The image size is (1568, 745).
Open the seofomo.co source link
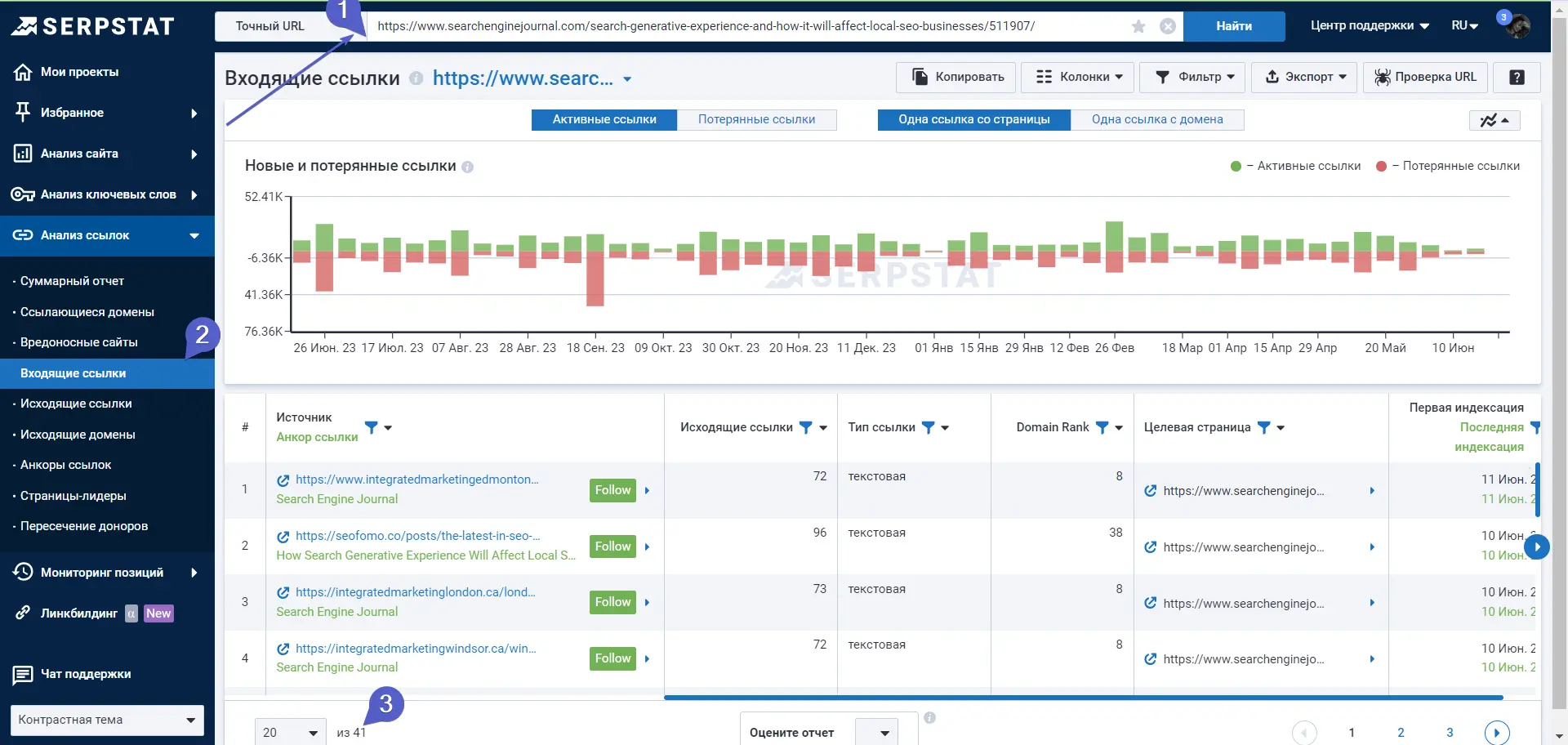click(417, 536)
